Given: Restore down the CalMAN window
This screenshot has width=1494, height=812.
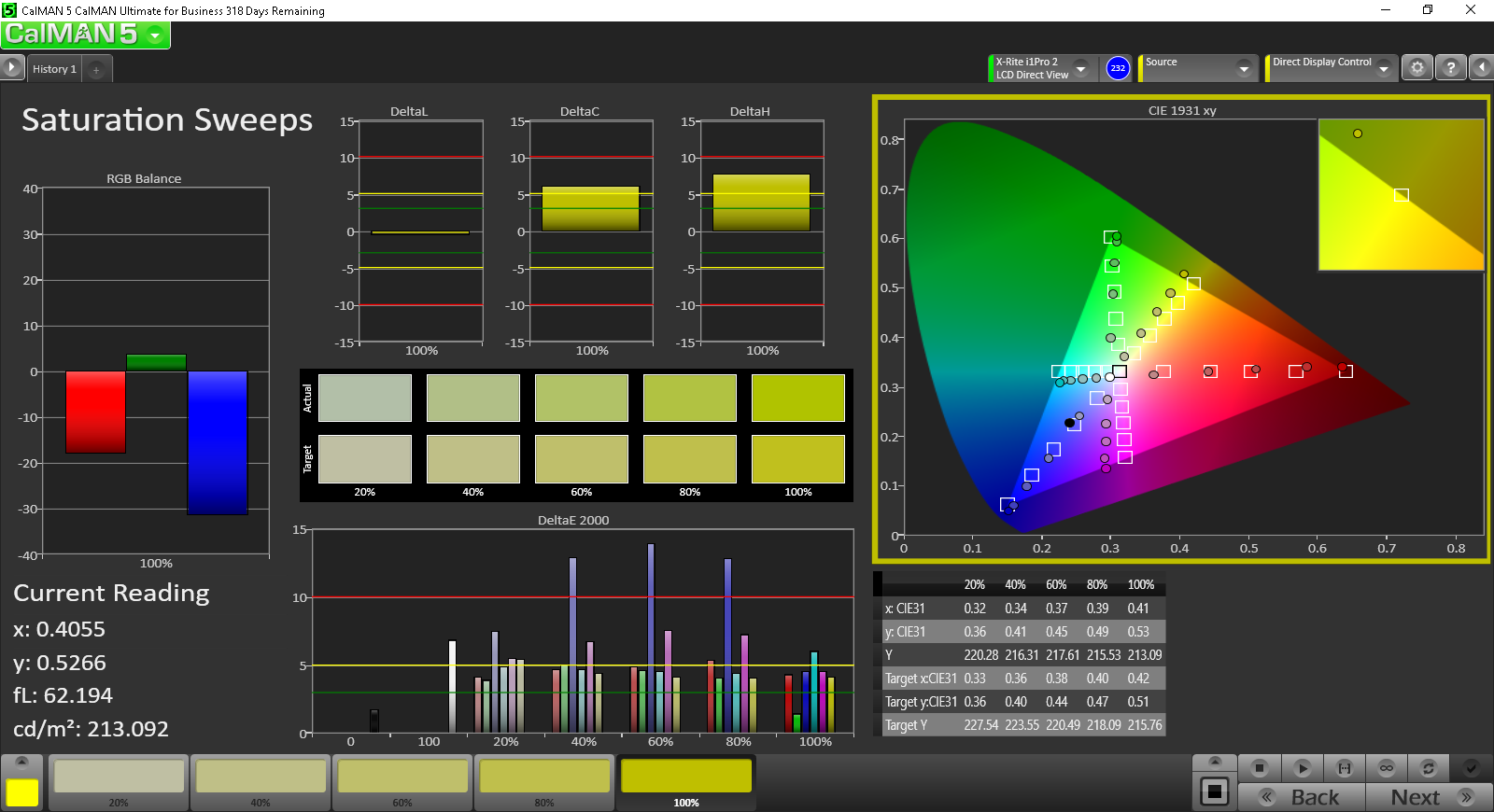Looking at the screenshot, I should click(1428, 10).
